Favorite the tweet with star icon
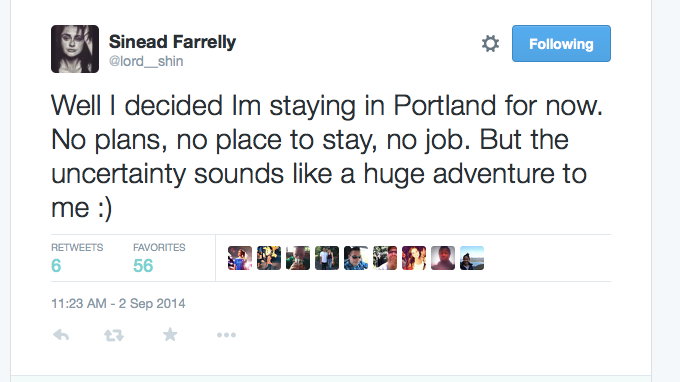 (170, 334)
